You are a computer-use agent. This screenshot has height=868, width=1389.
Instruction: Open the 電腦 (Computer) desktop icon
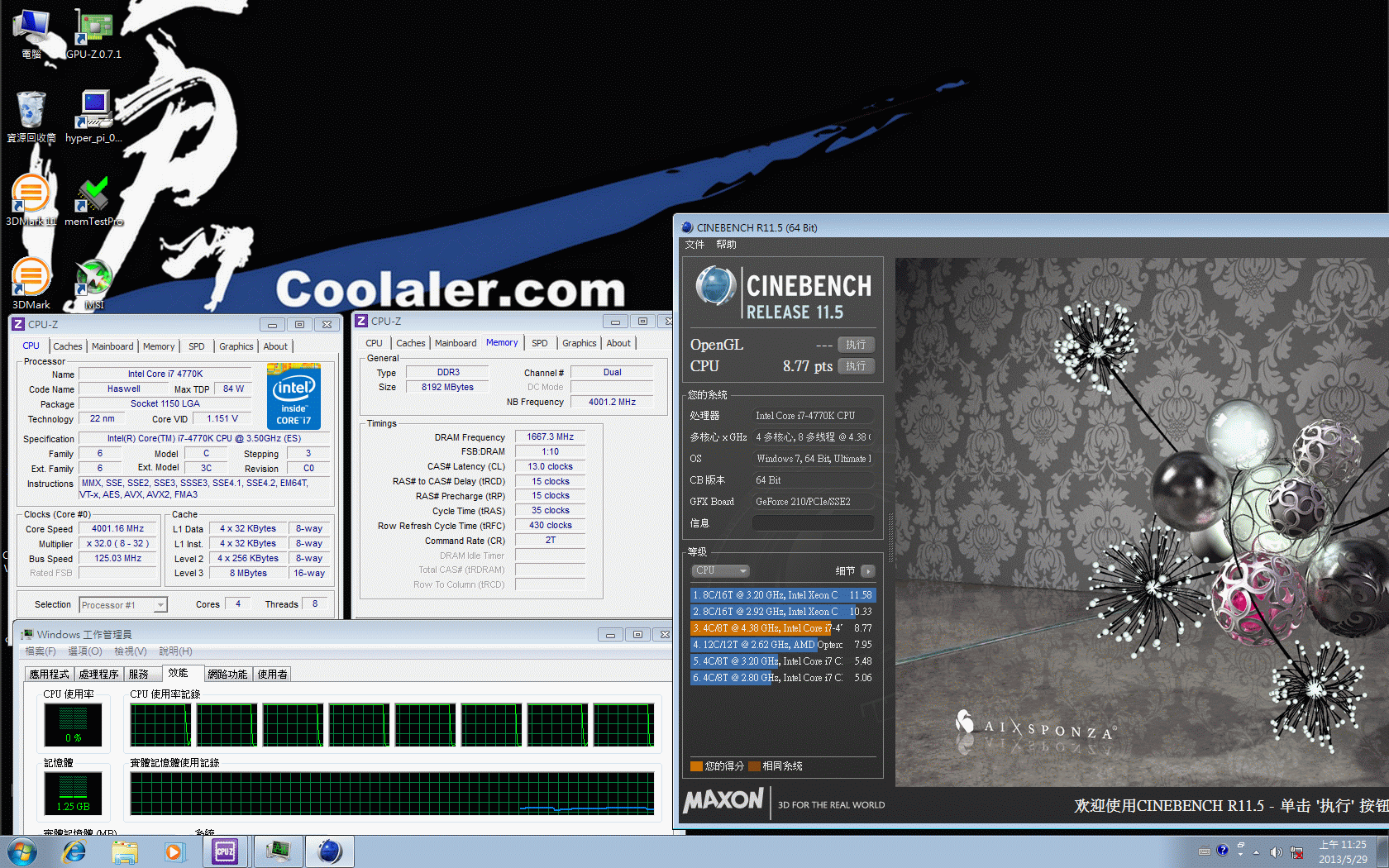[31, 34]
